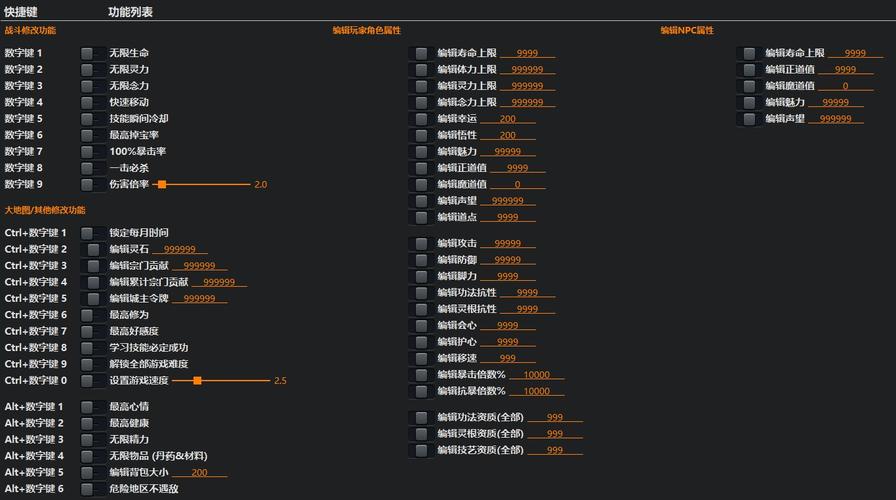Click Alt+数字键 6 hotkey label

34,489
